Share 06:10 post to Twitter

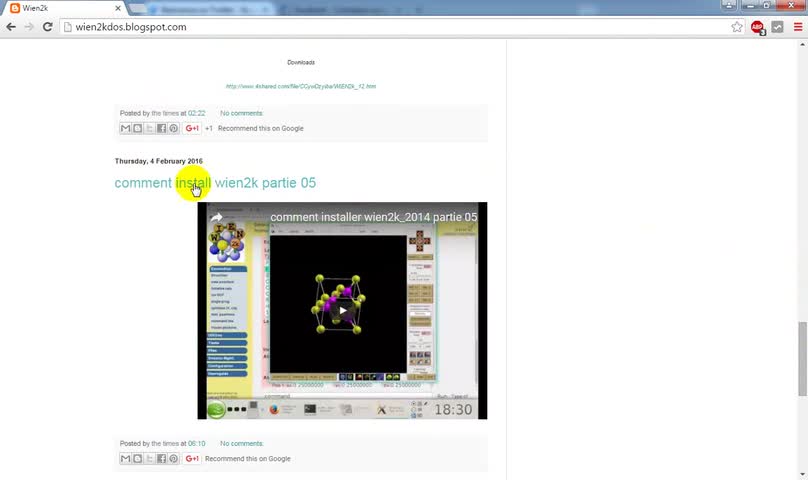149,458
